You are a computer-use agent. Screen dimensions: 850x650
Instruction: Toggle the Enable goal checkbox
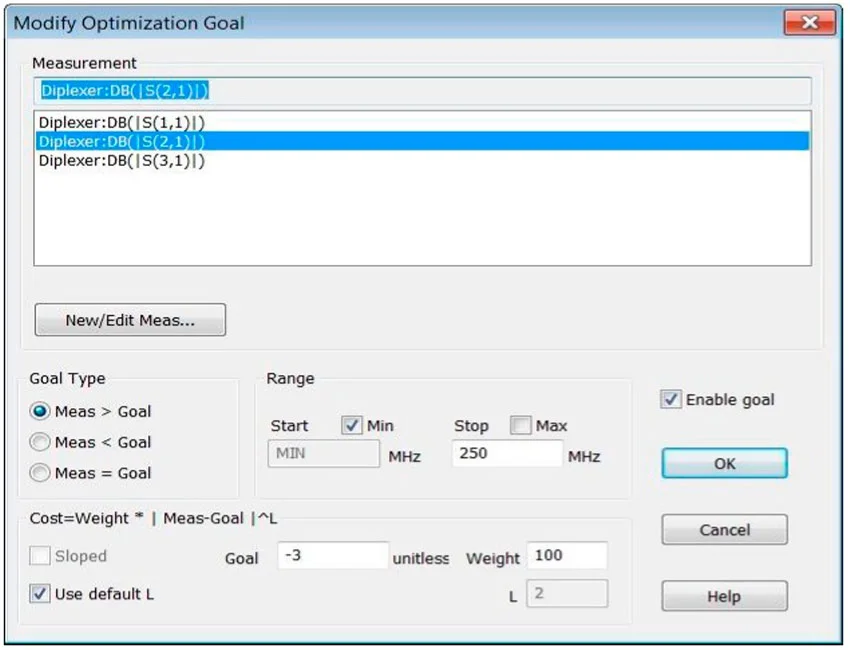point(671,400)
